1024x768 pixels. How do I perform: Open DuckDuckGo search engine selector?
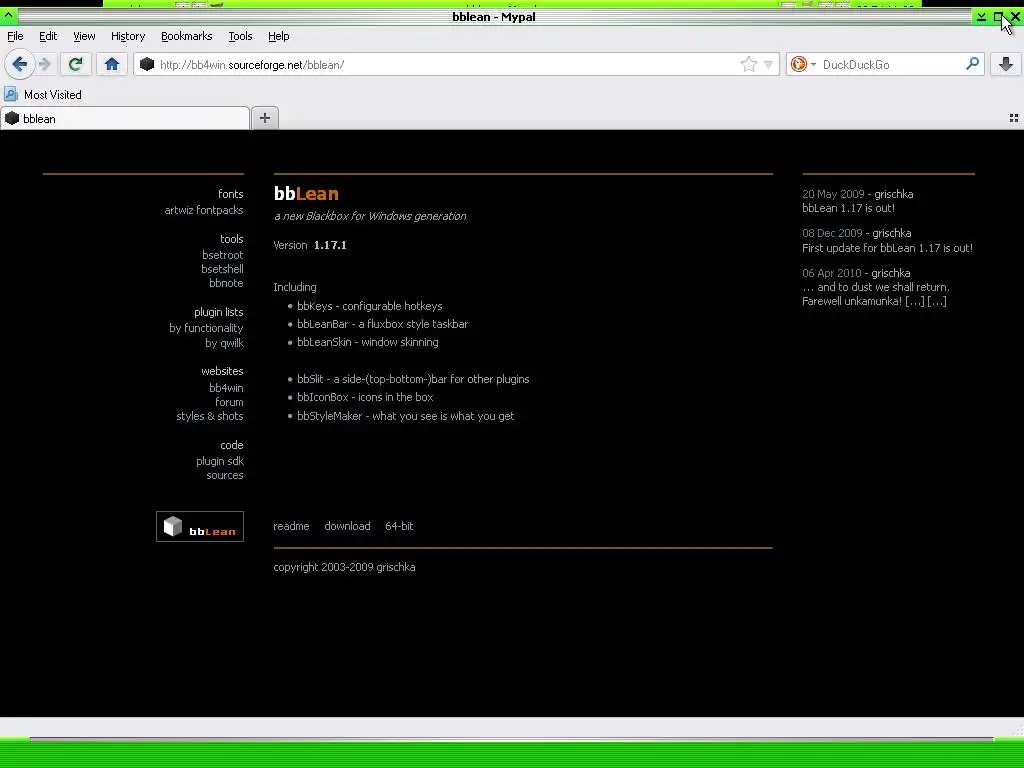(x=803, y=64)
